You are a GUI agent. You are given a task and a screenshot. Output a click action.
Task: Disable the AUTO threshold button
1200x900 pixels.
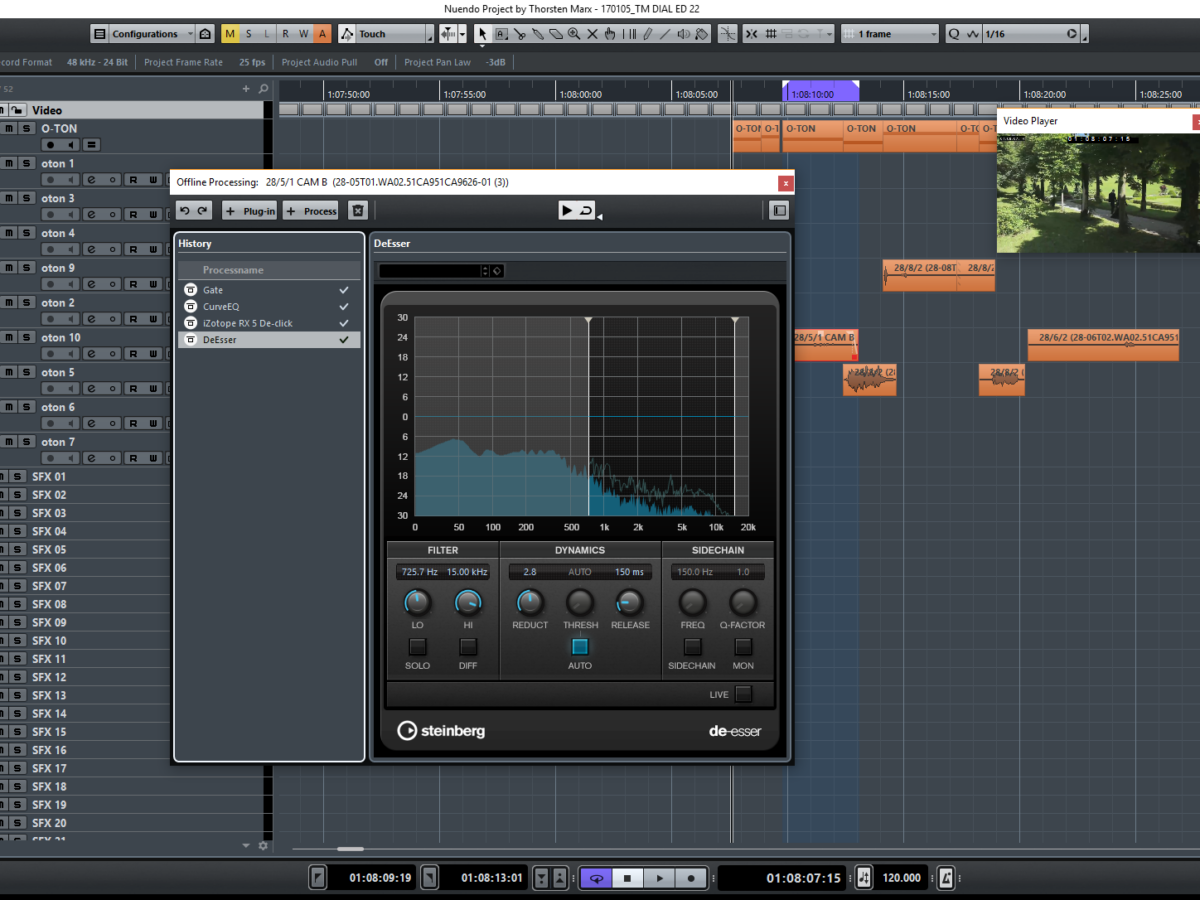pos(580,647)
